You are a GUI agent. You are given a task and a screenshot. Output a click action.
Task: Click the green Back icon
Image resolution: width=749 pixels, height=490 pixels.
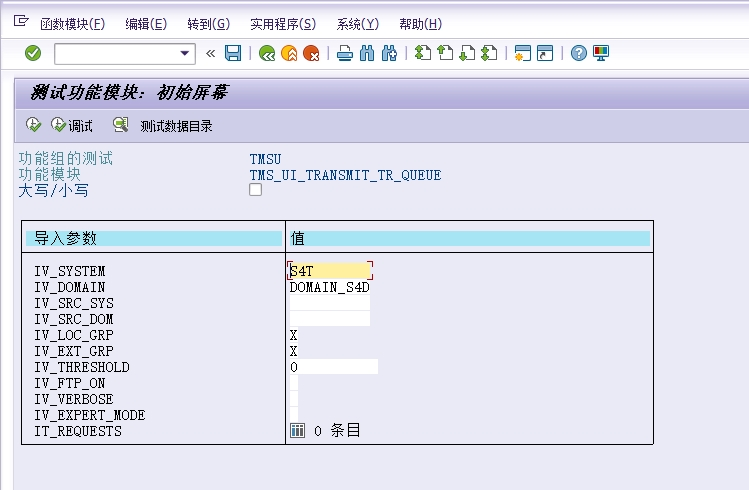(x=267, y=53)
